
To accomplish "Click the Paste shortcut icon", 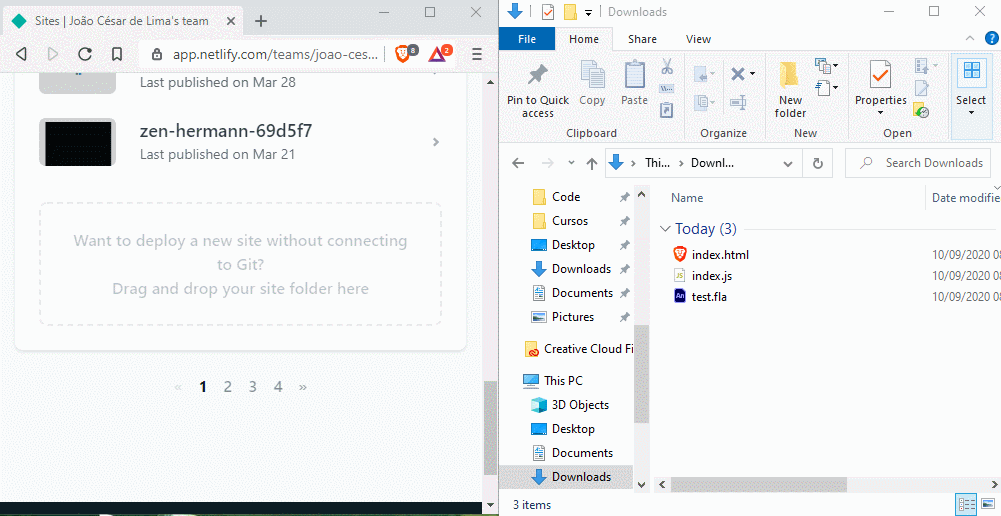I will [x=667, y=110].
